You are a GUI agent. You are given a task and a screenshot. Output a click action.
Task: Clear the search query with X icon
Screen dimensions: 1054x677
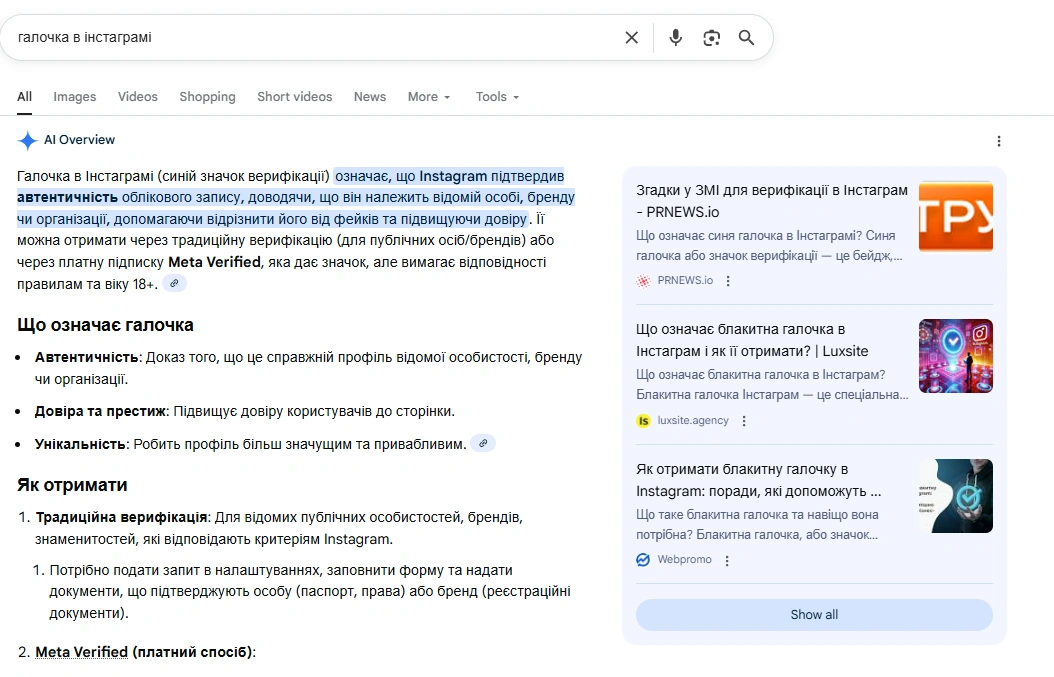[x=631, y=36]
